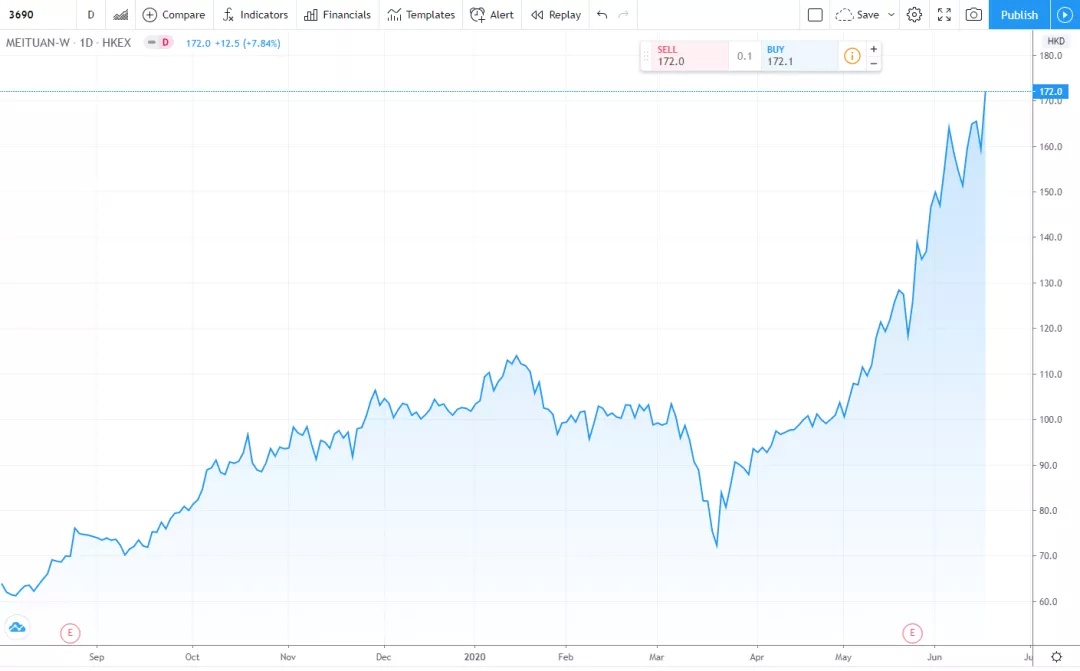Open chart settings gear icon
Image resolution: width=1080 pixels, height=671 pixels.
(914, 14)
